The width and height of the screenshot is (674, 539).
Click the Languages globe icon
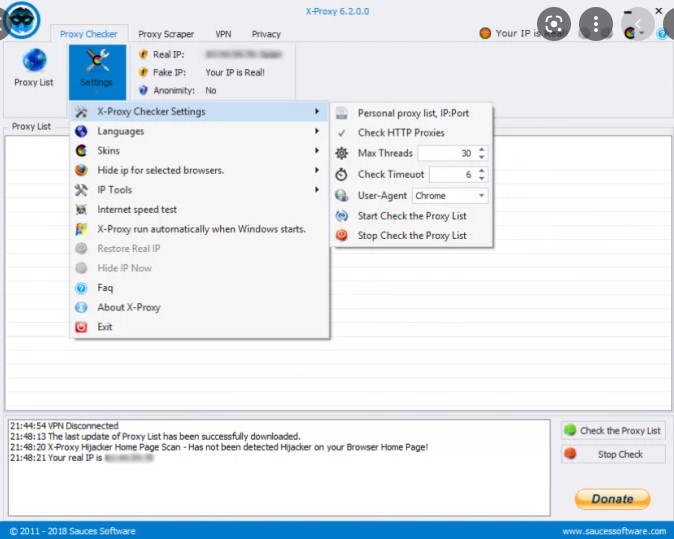point(81,131)
